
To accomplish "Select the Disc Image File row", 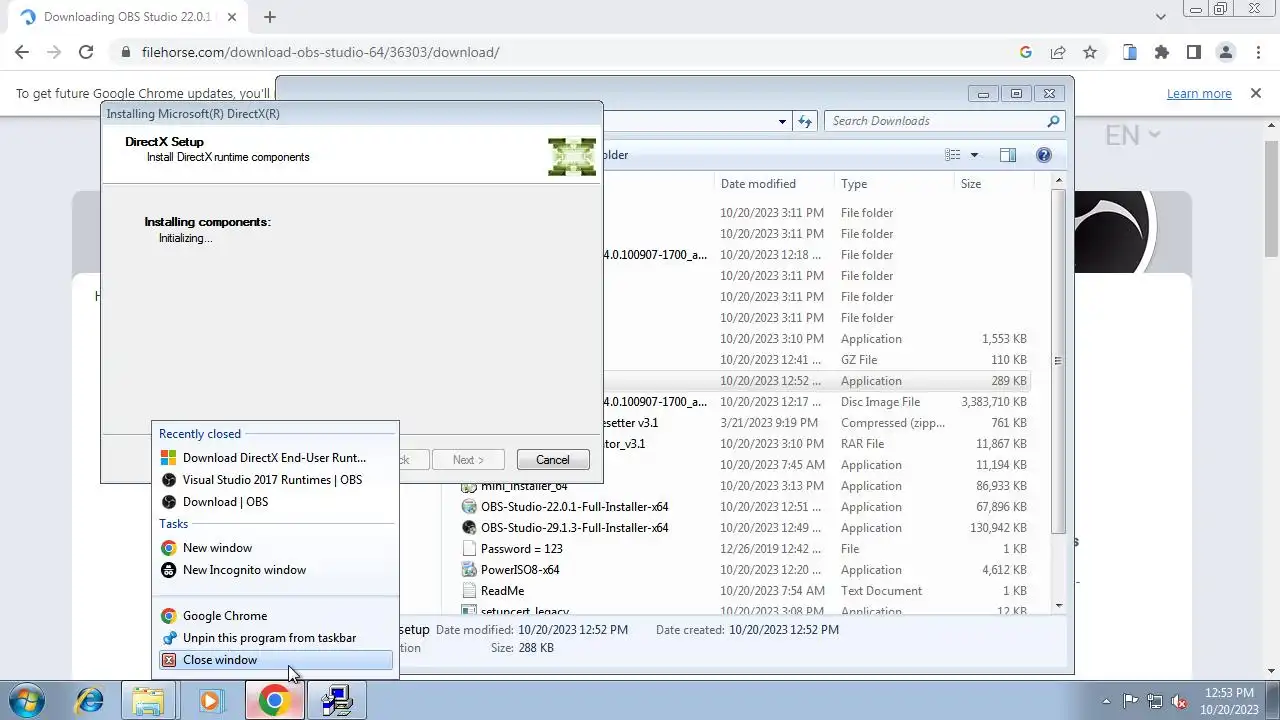I will tap(816, 402).
